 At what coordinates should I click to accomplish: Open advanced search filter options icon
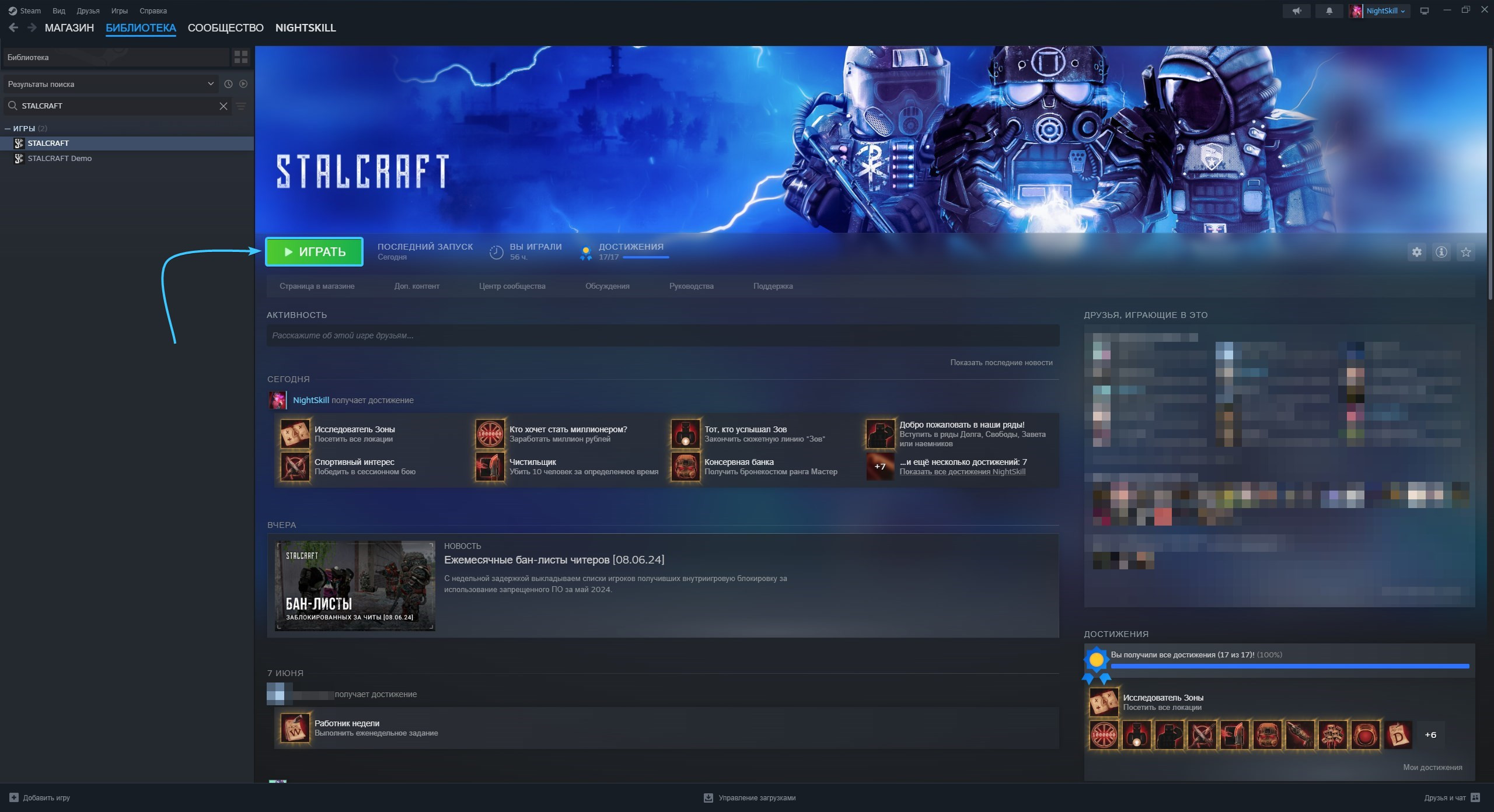pos(241,106)
